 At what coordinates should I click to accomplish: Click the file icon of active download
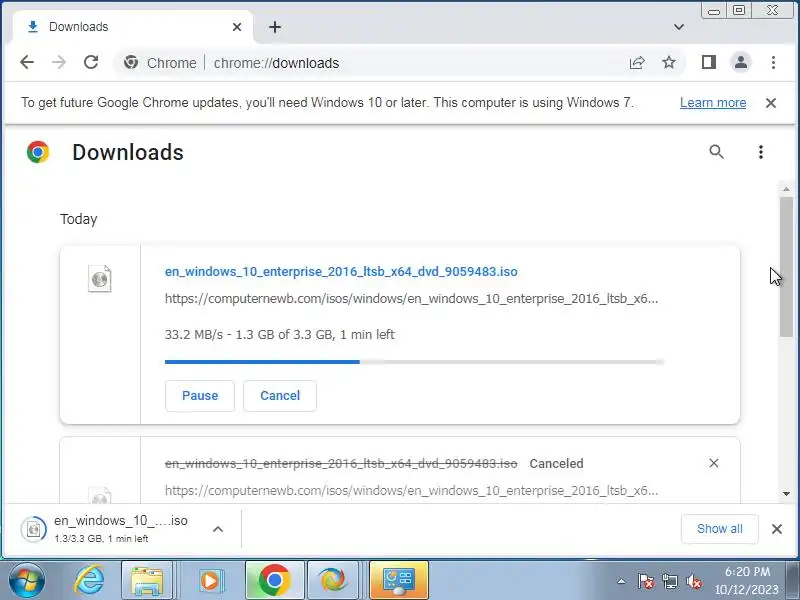[x=99, y=279]
